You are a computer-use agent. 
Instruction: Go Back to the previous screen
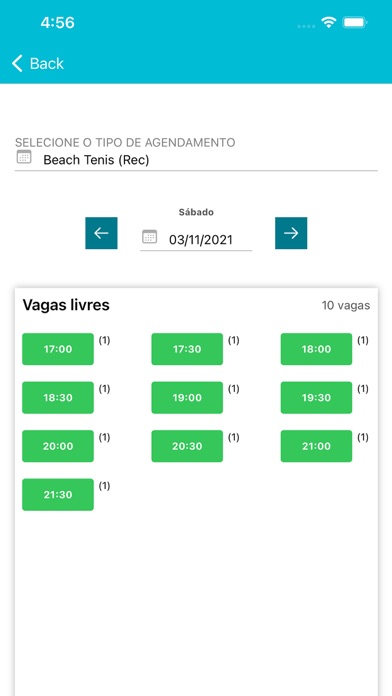pos(38,63)
